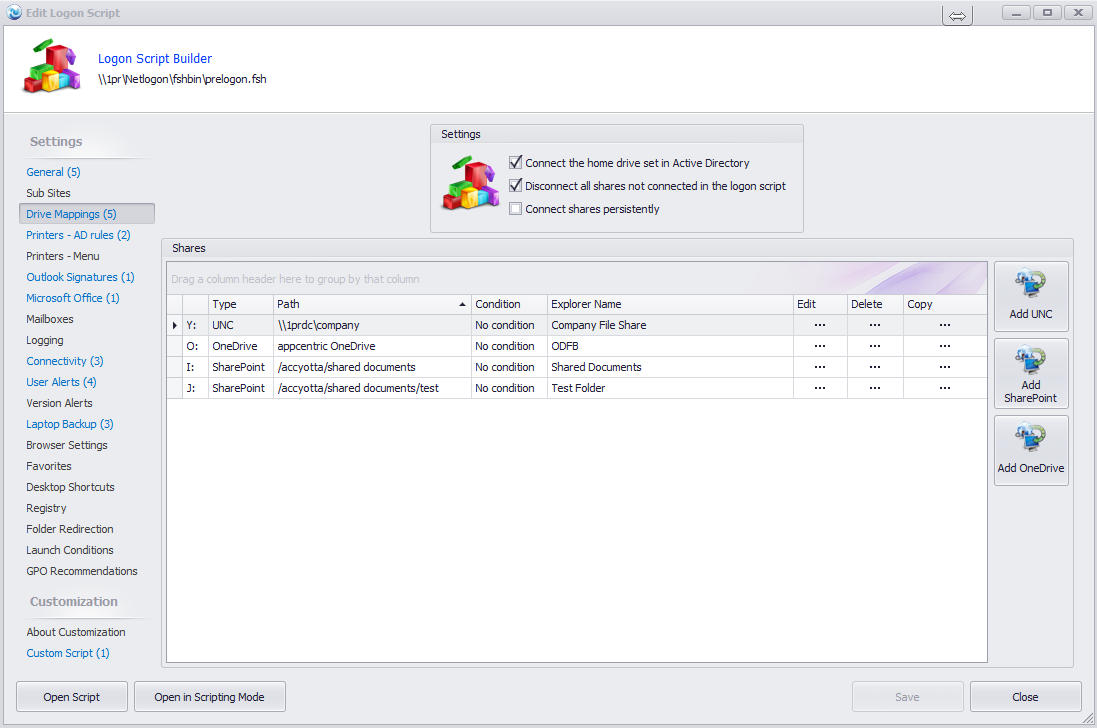The width and height of the screenshot is (1097, 728).
Task: Click edit ellipsis for Shared Documents row
Action: point(820,367)
